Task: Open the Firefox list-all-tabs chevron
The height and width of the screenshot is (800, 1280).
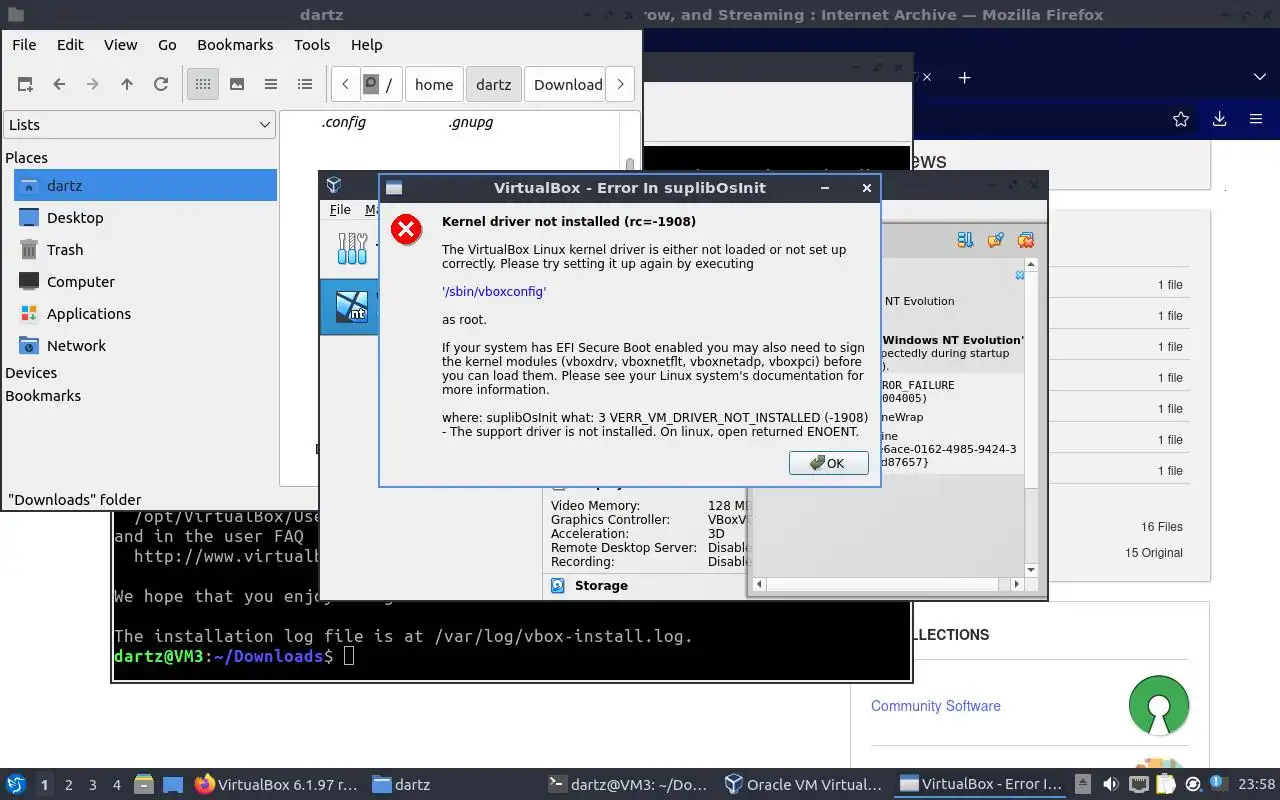Action: pyautogui.click(x=1260, y=77)
